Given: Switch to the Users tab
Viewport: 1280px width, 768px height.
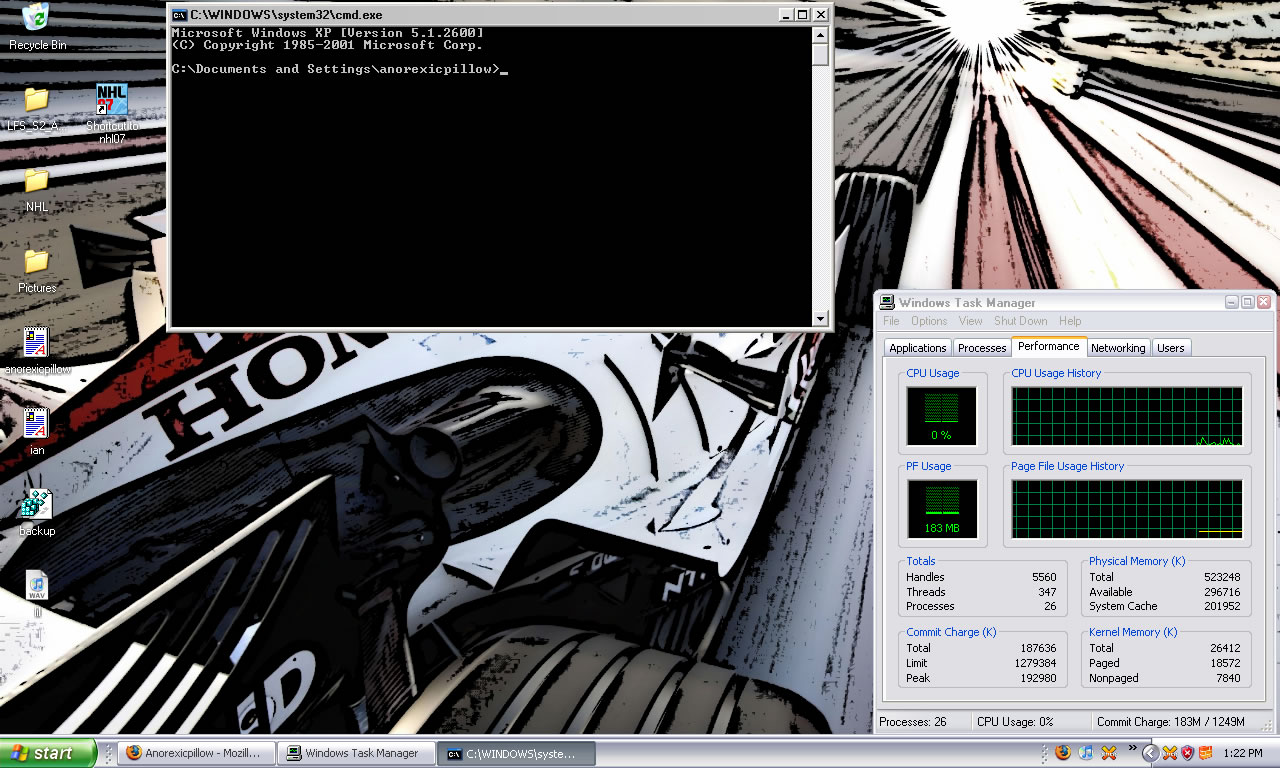Looking at the screenshot, I should (1170, 348).
